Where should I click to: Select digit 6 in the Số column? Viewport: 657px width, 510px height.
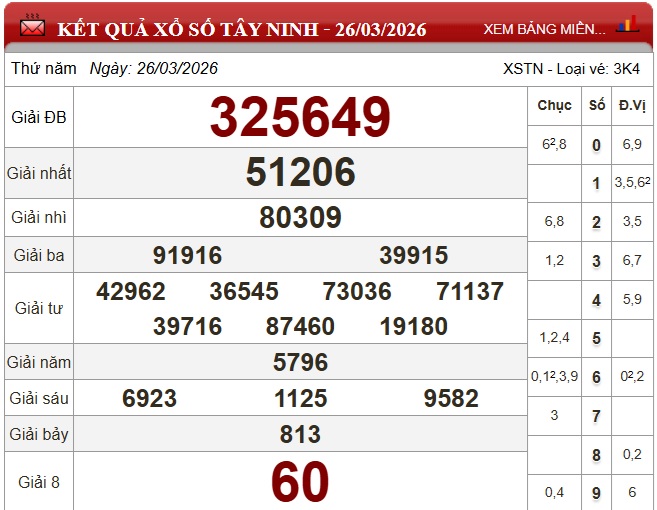(x=597, y=377)
